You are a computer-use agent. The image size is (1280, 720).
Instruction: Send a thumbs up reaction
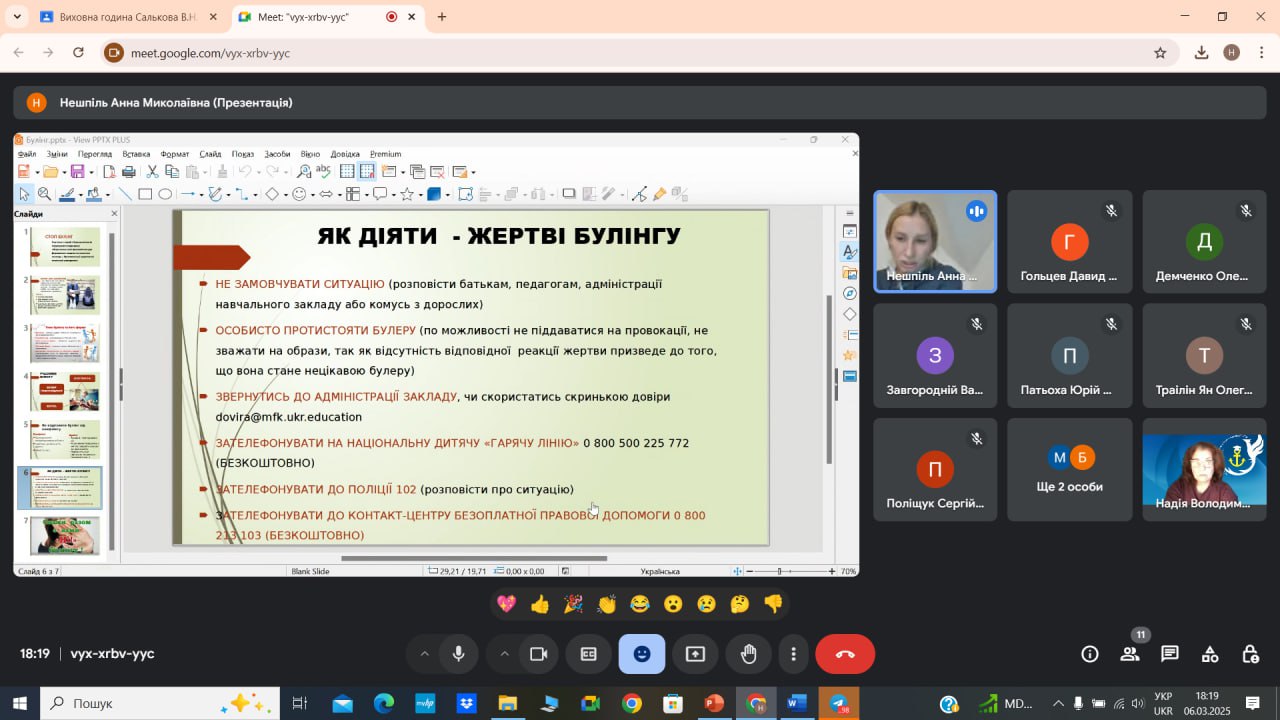click(540, 604)
